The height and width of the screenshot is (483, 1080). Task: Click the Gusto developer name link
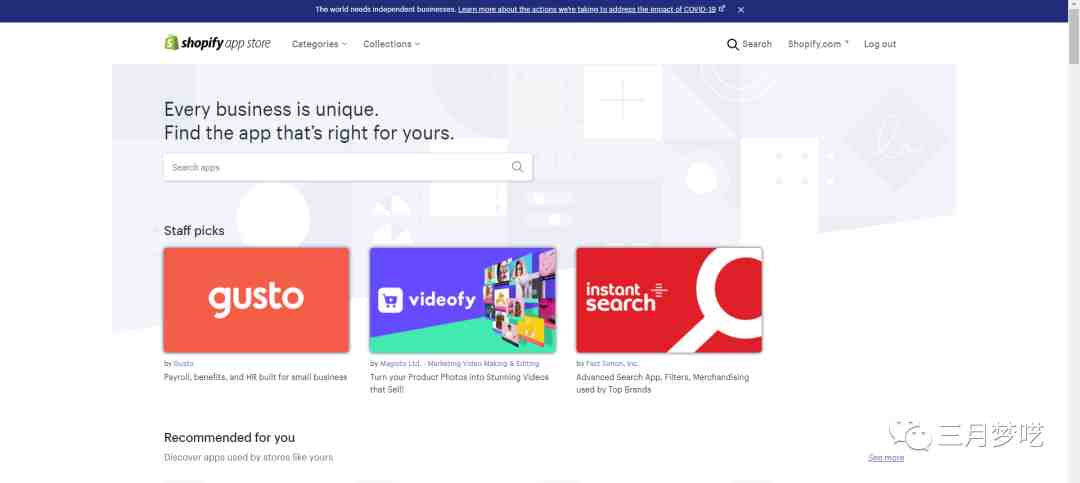click(183, 363)
